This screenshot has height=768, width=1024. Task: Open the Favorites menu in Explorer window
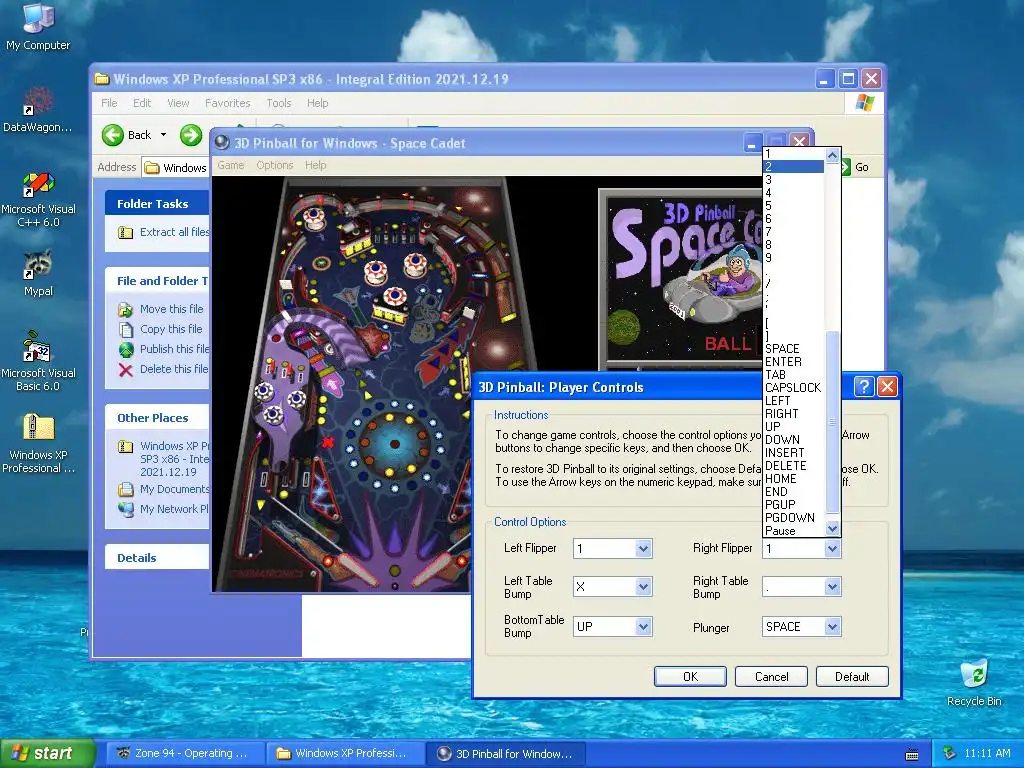pos(227,103)
